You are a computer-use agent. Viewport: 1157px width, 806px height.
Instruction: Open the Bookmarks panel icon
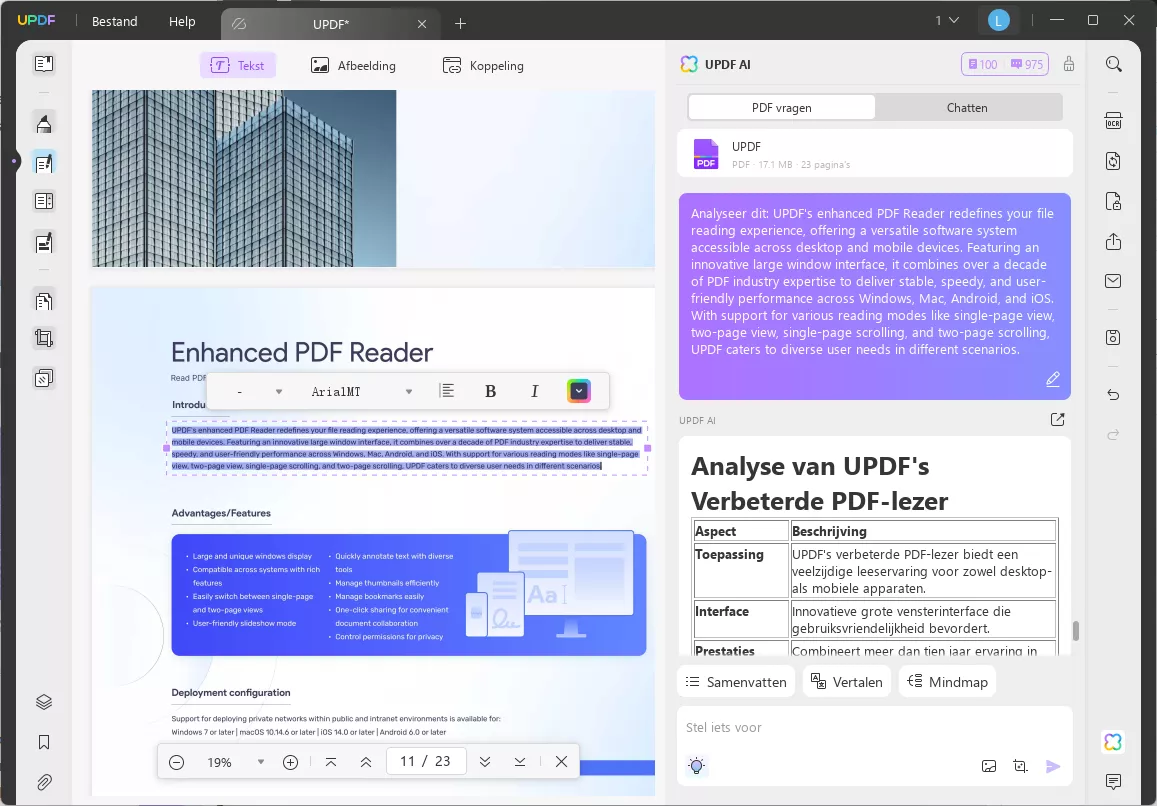pos(44,742)
